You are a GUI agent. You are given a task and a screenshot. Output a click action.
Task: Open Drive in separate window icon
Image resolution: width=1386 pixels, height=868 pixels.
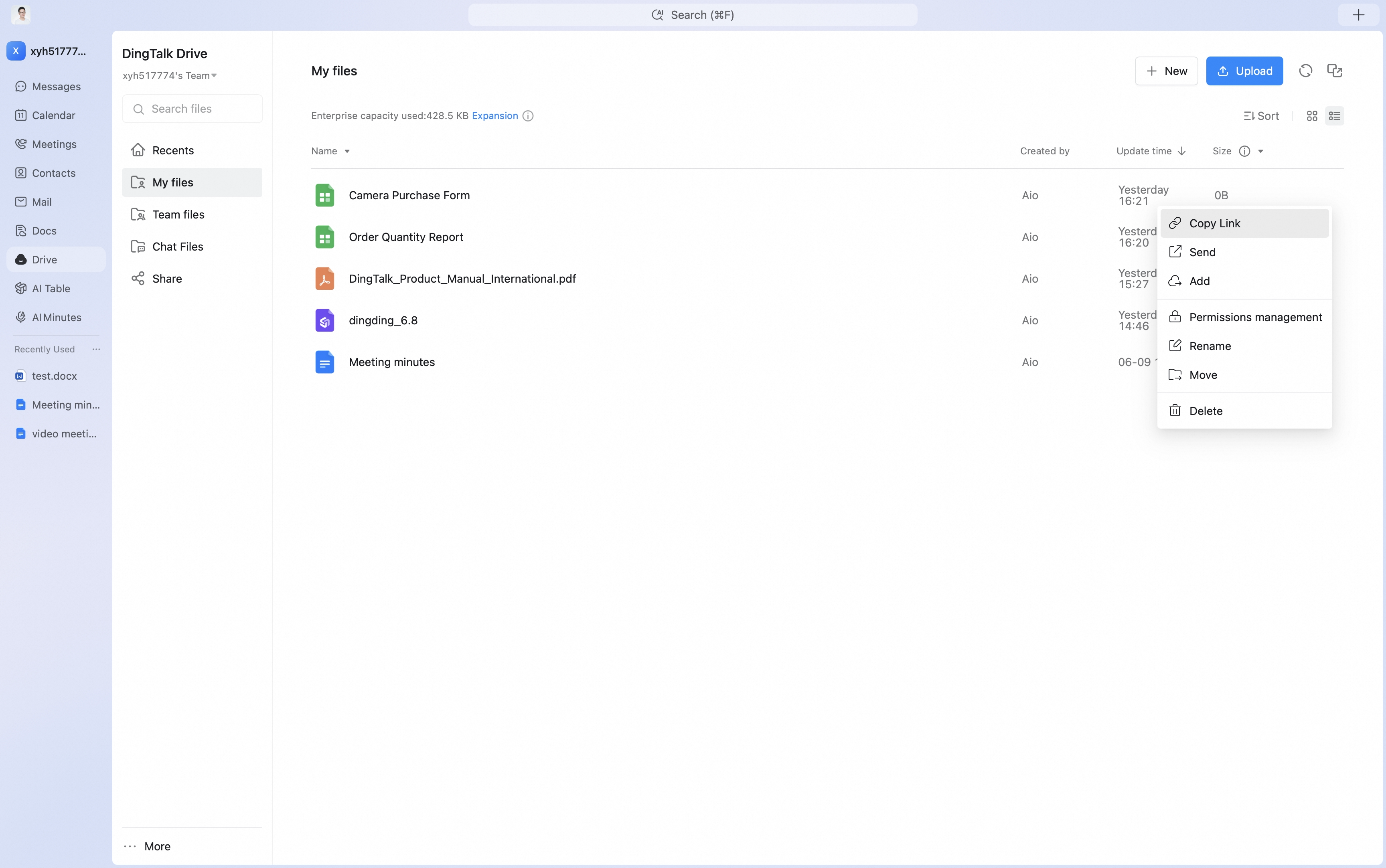1334,71
